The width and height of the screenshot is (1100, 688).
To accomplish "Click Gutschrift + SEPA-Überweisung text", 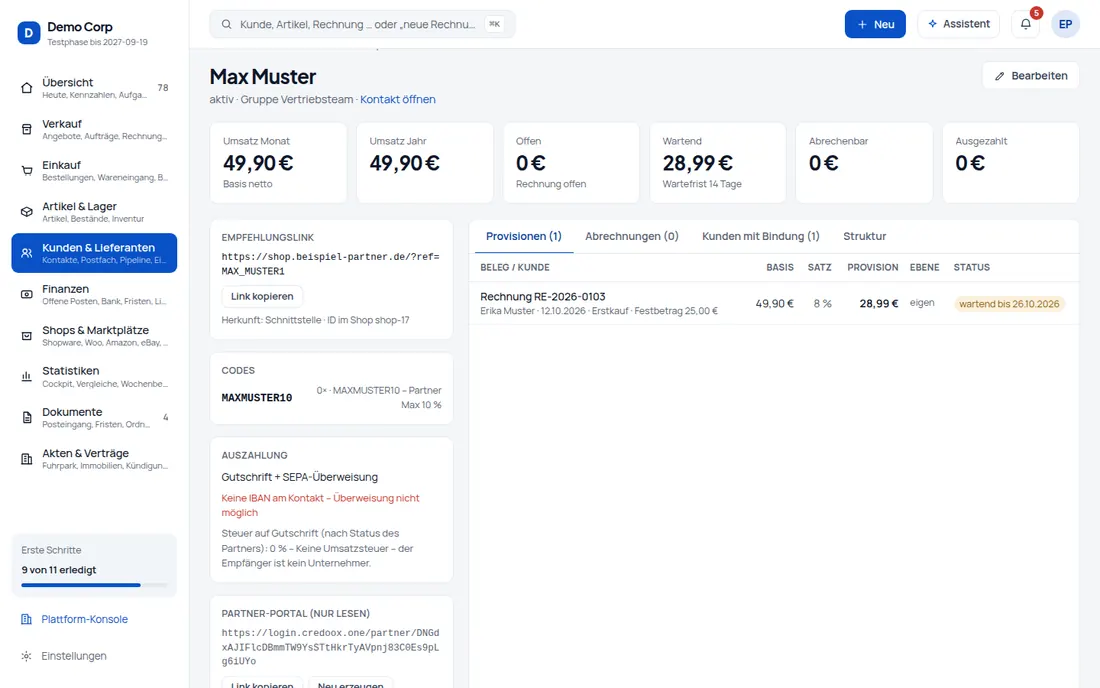I will (300, 477).
